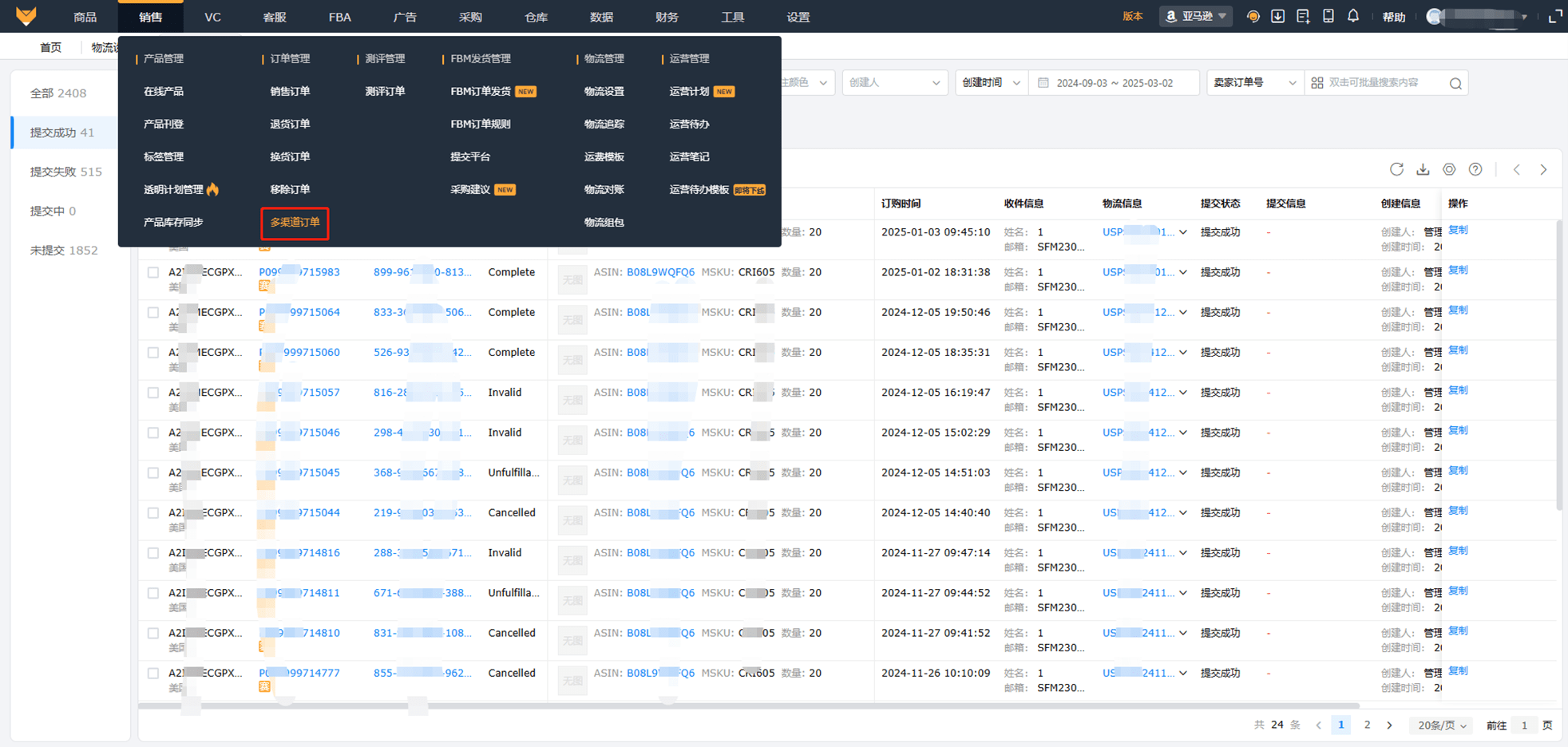
Task: Open table column settings hexagon icon
Action: pos(1449,169)
